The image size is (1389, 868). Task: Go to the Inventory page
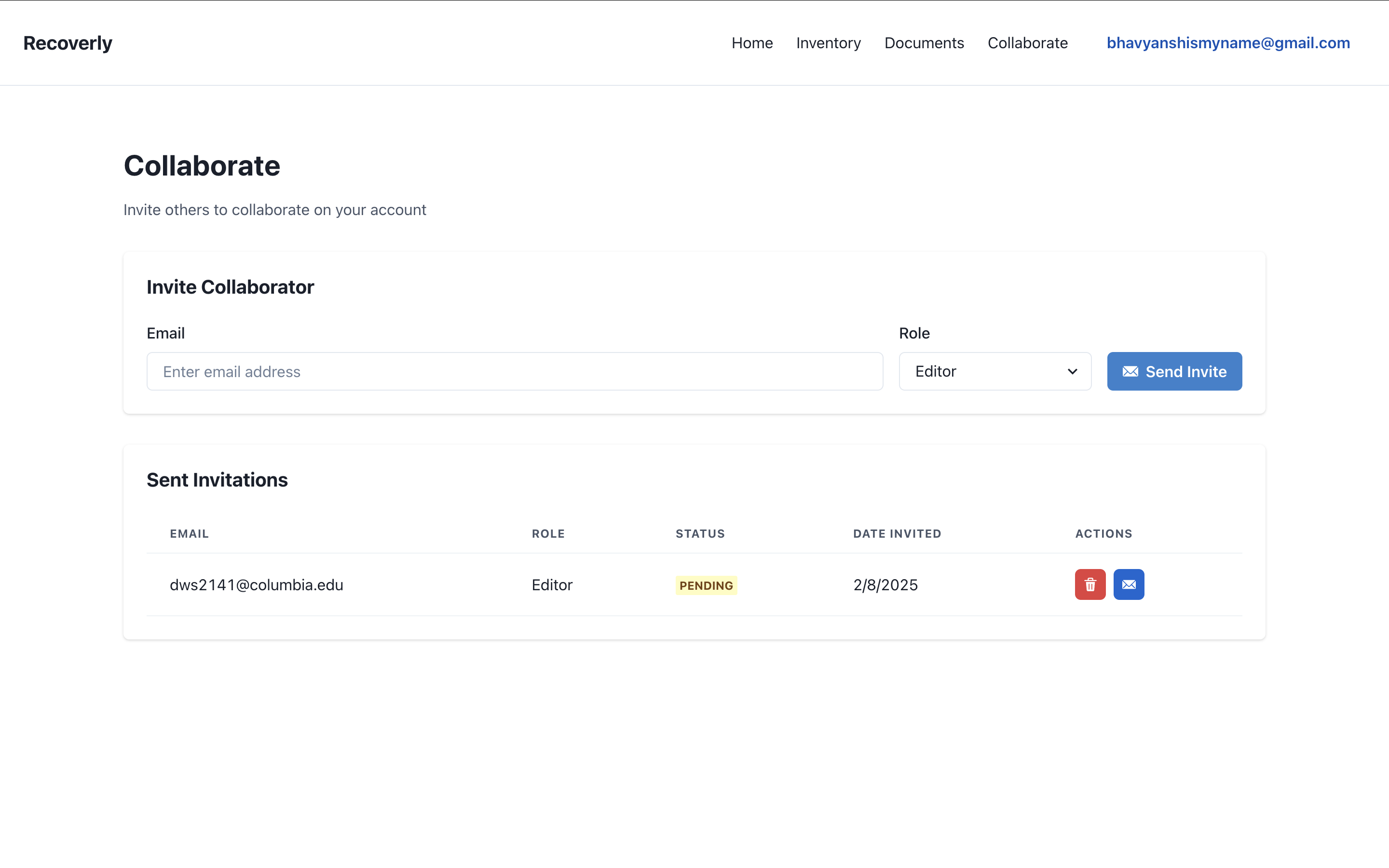(x=828, y=43)
